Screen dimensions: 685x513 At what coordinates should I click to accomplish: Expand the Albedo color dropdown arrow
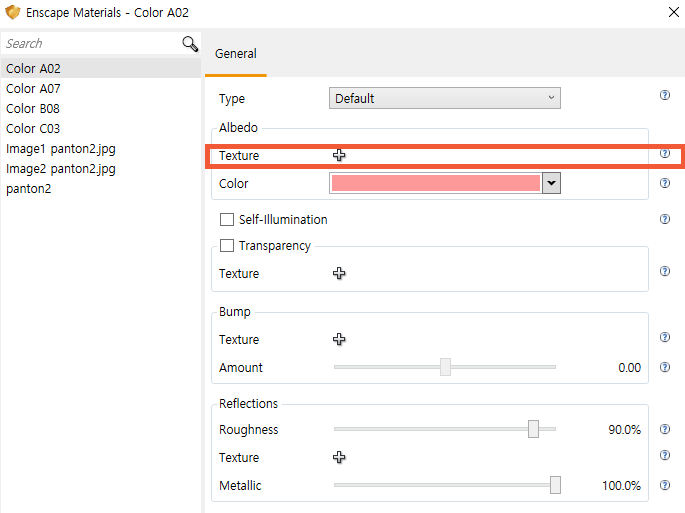tap(550, 183)
